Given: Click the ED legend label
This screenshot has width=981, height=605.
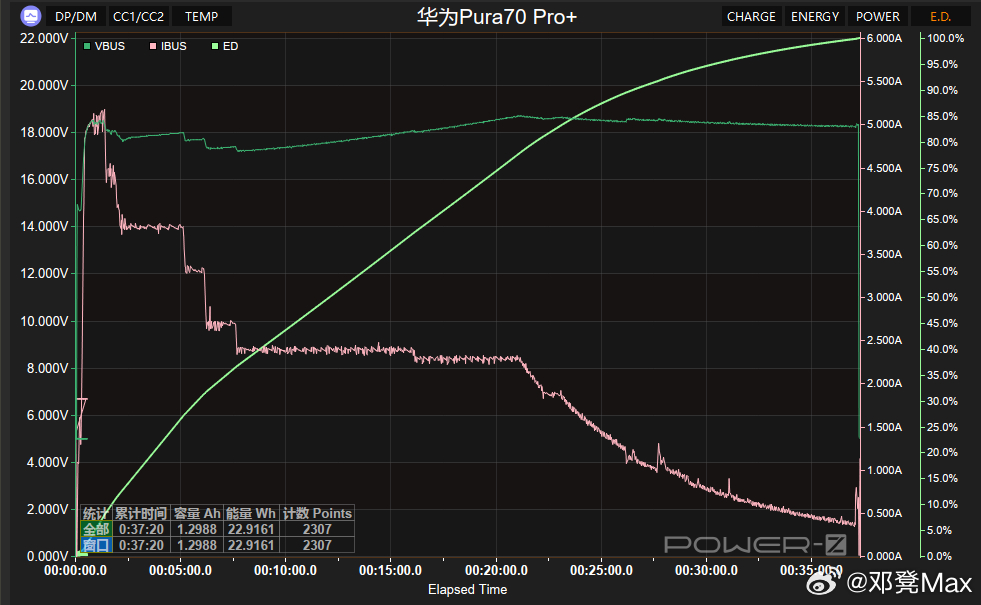Looking at the screenshot, I should (230, 46).
